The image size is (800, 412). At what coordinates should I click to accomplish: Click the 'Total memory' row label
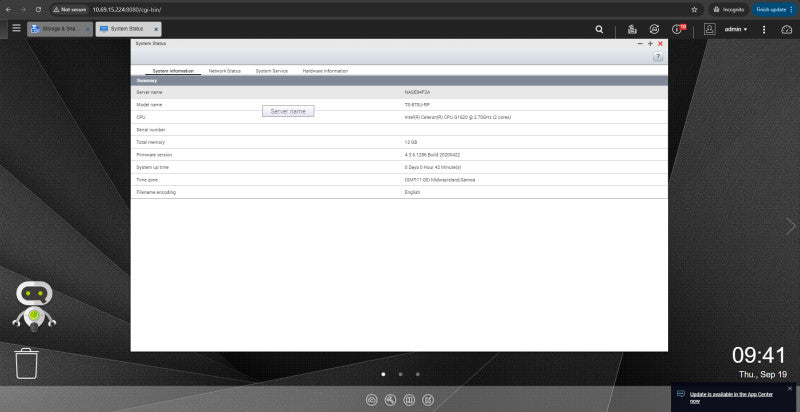tap(151, 142)
